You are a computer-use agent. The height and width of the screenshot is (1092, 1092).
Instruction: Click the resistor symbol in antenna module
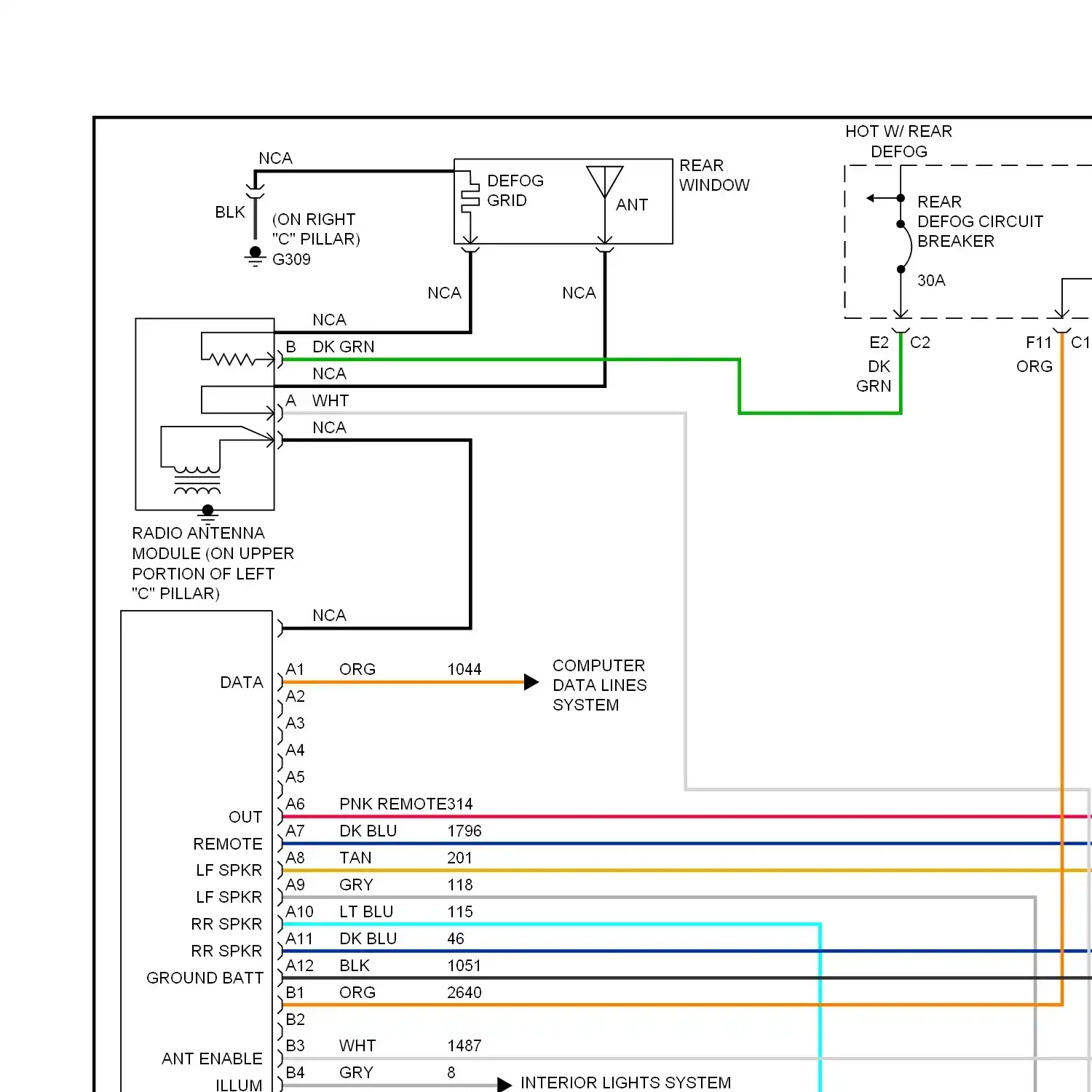233,359
